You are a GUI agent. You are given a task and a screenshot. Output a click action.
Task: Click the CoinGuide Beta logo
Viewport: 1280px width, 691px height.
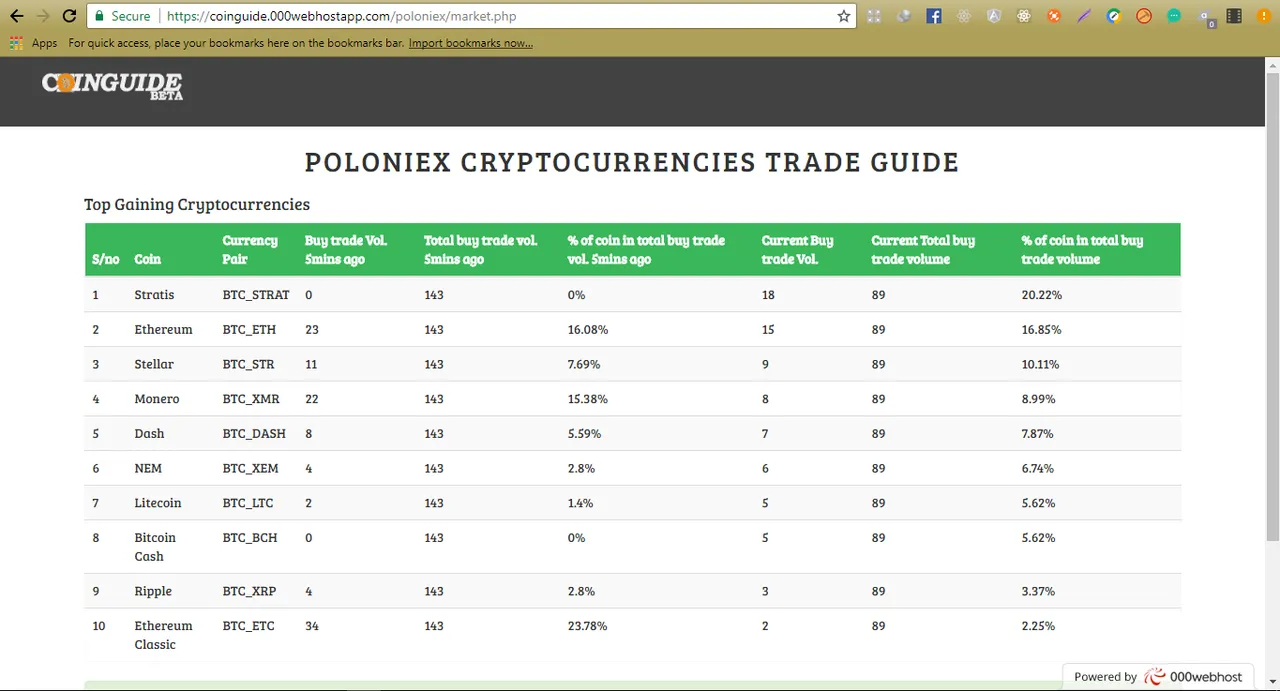112,85
